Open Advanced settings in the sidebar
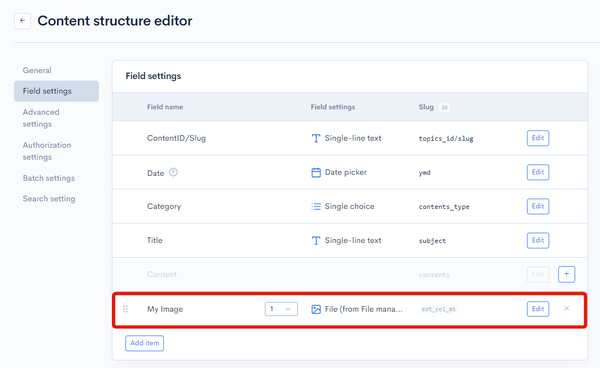This screenshot has width=600, height=368. (x=41, y=118)
